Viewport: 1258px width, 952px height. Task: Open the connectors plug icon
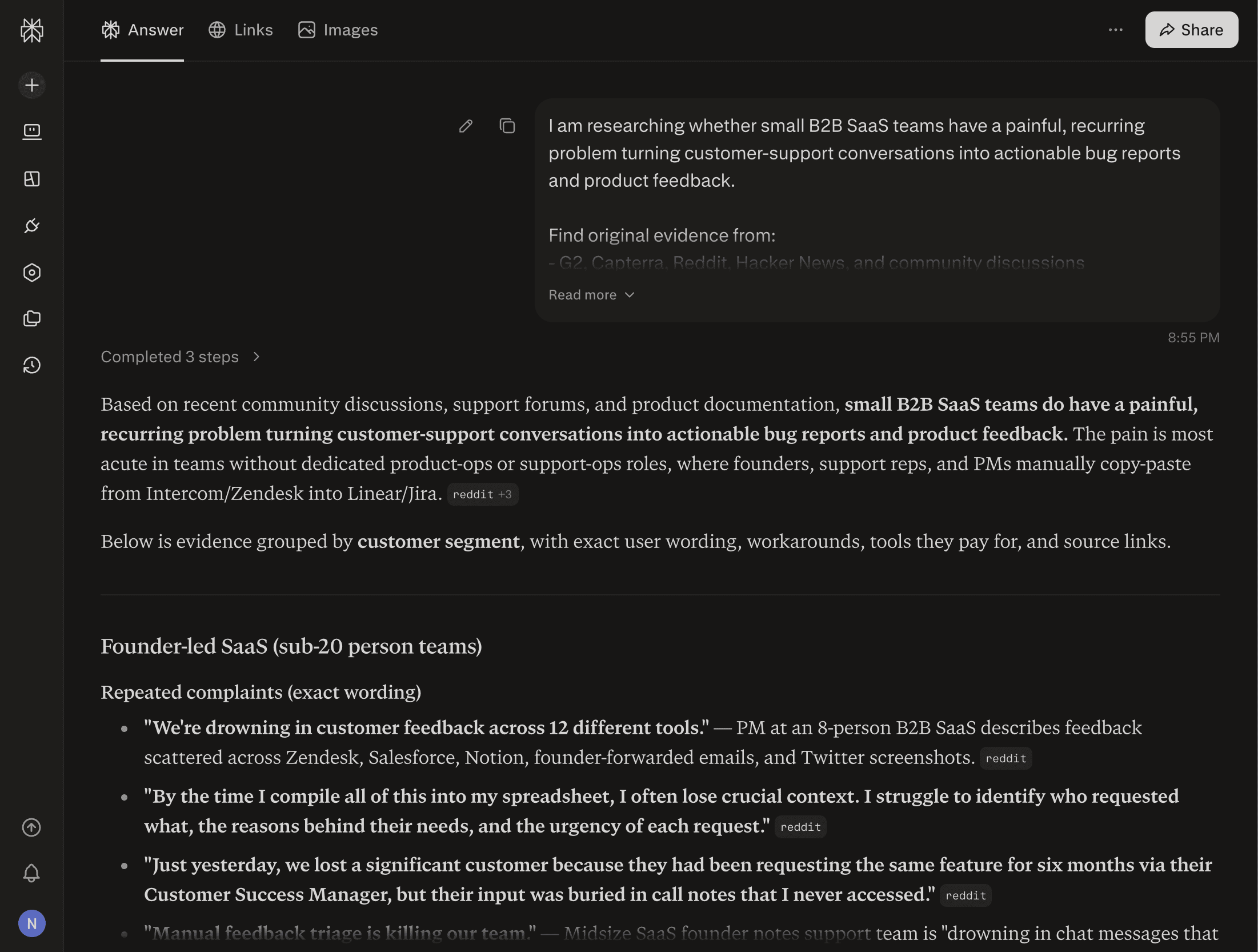point(32,226)
